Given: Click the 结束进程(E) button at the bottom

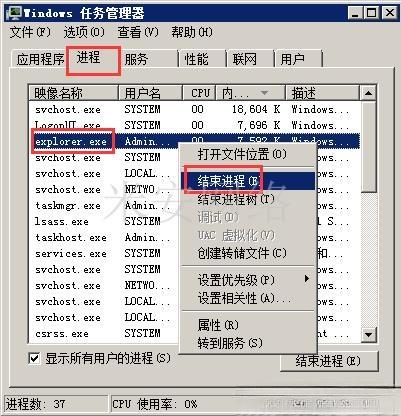Looking at the screenshot, I should click(329, 361).
